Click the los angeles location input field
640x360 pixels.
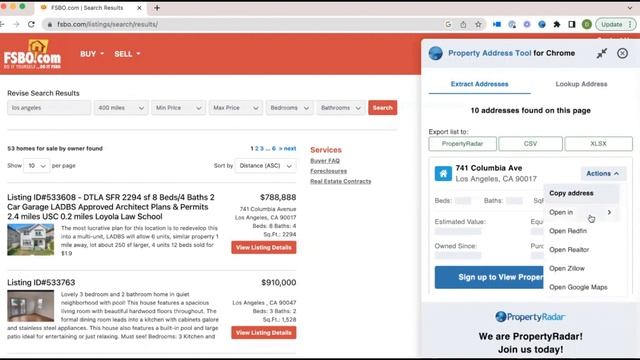(49, 108)
